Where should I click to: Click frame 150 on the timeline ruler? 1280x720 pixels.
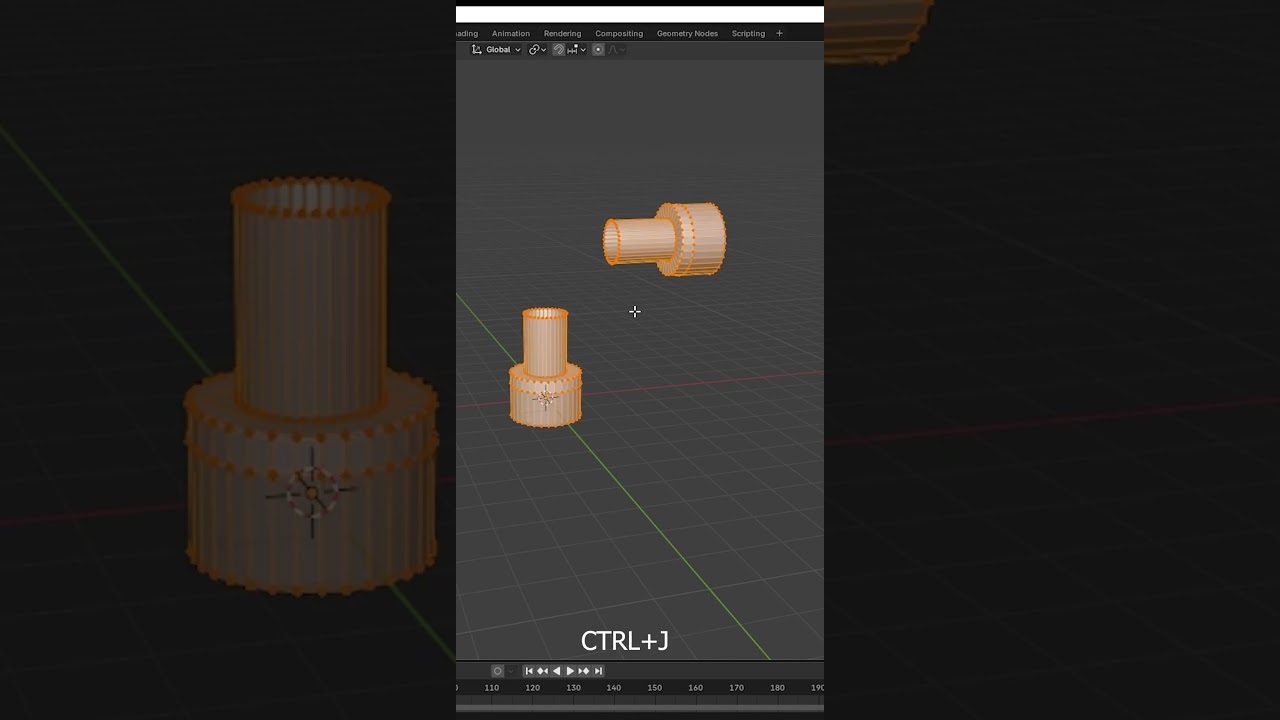coord(654,688)
